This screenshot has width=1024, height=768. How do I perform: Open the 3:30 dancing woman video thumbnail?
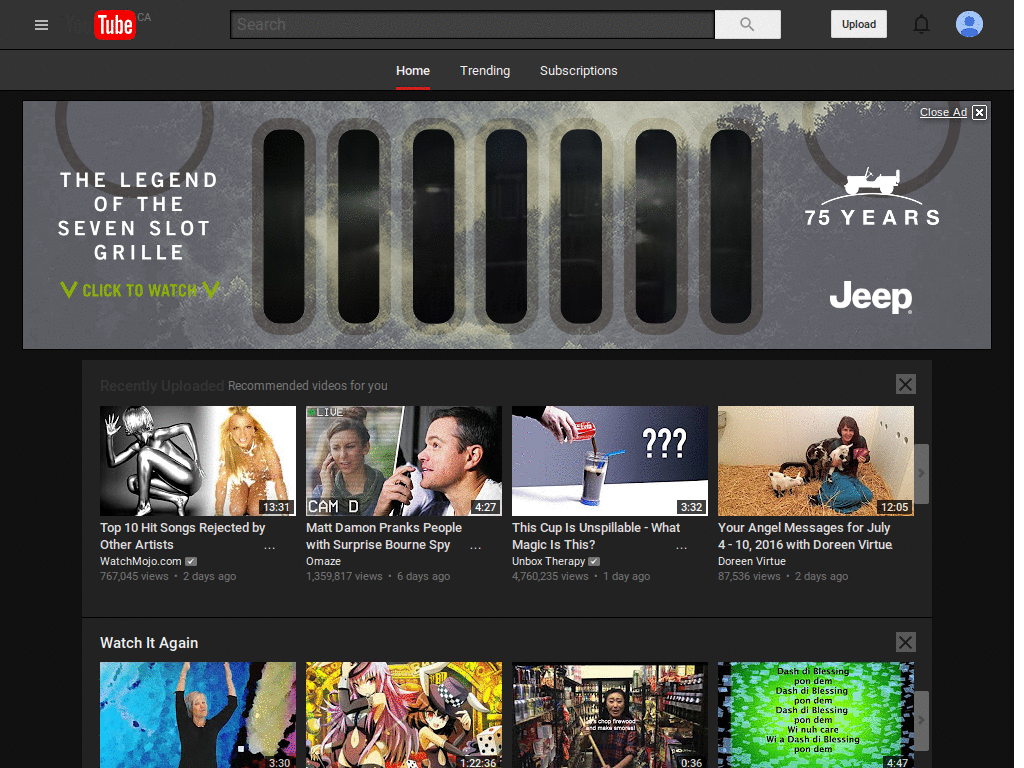tap(198, 715)
